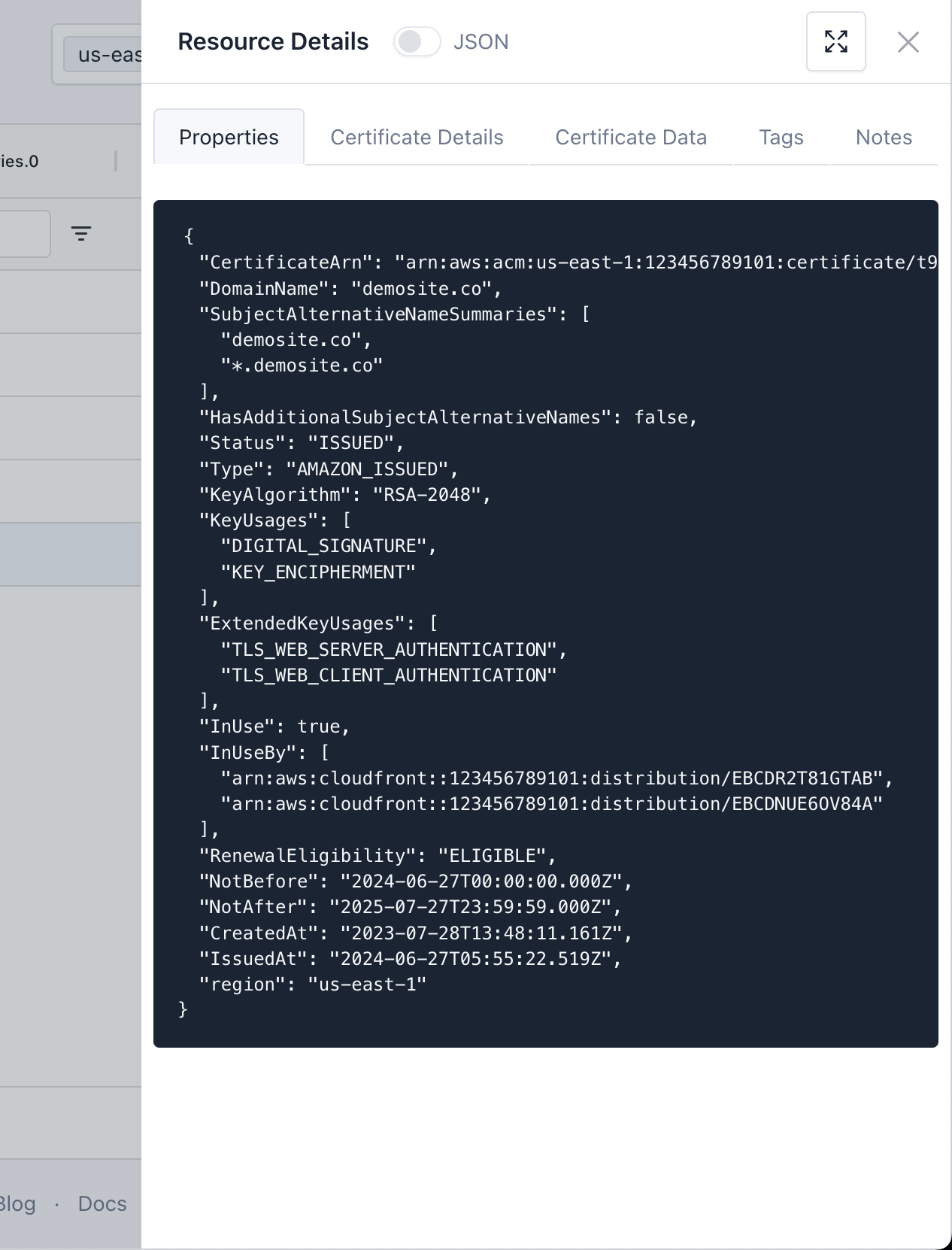952x1250 pixels.
Task: Click the "KeyAlgorithm": "RSA-2048" line
Action: [344, 495]
